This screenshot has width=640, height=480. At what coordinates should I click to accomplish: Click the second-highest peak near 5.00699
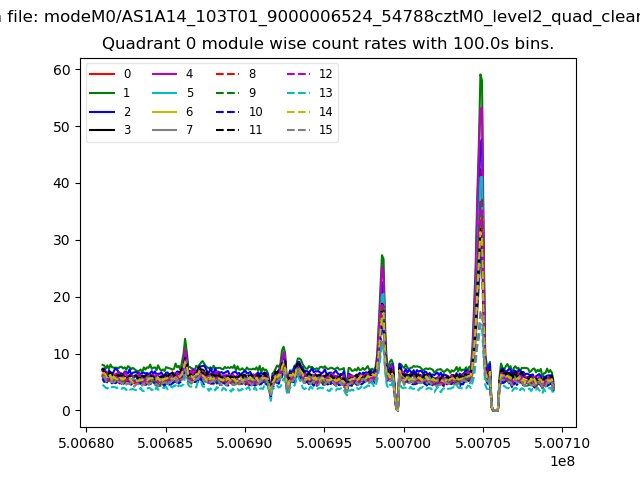tap(382, 257)
